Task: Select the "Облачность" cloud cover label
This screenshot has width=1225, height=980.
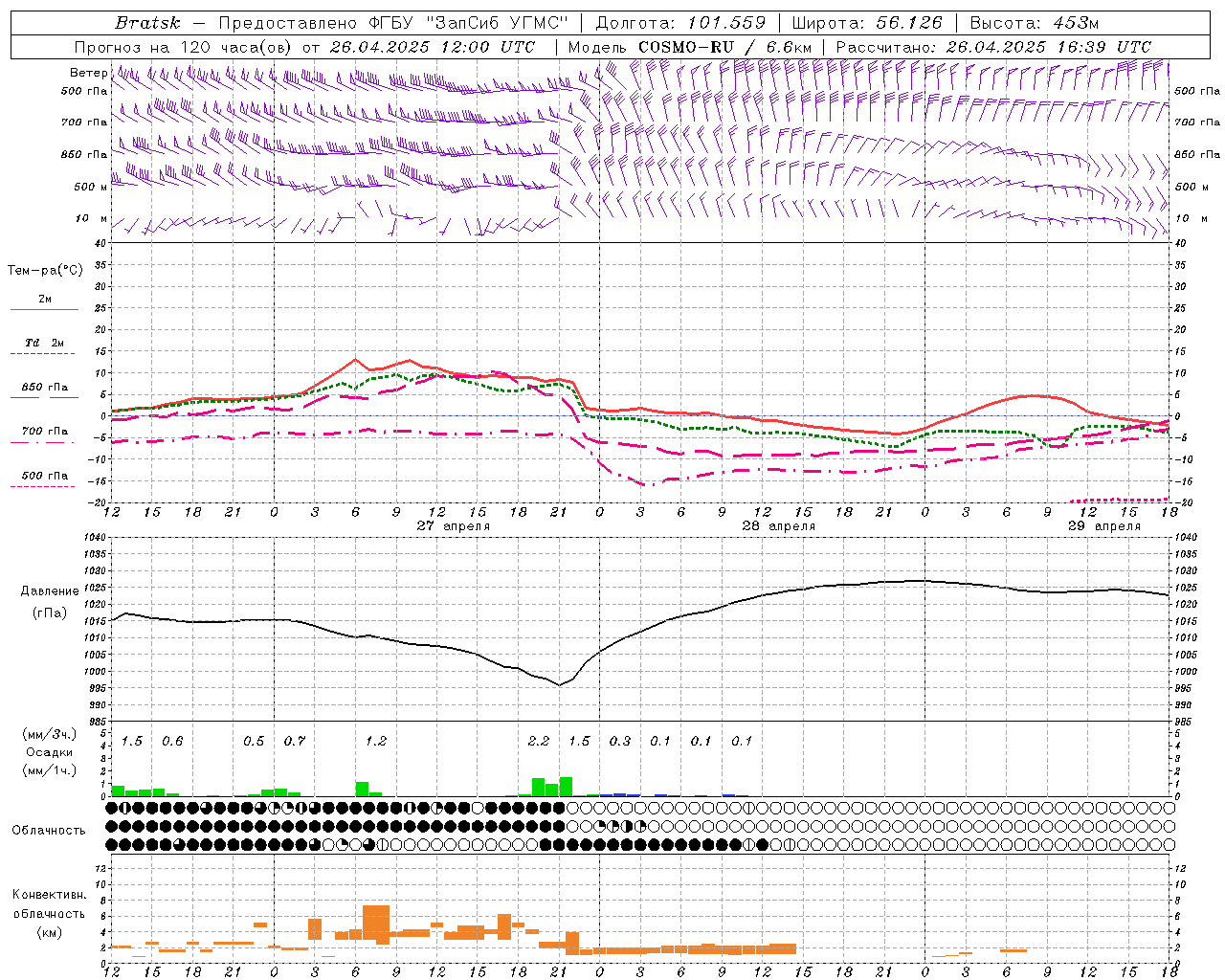Action: pyautogui.click(x=49, y=831)
